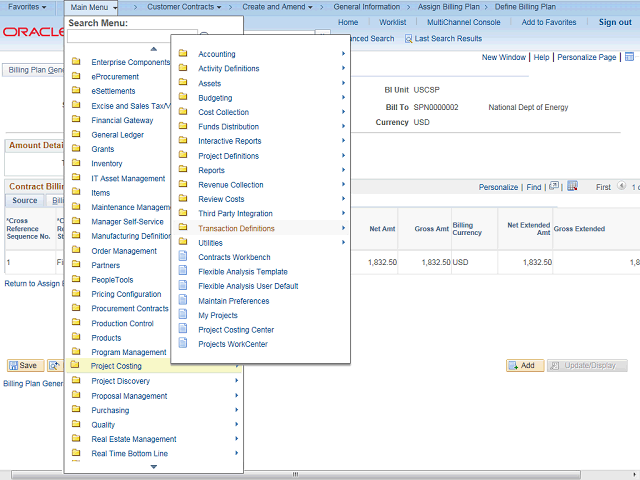Click the Save button
This screenshot has height=480, width=640.
click(x=23, y=366)
